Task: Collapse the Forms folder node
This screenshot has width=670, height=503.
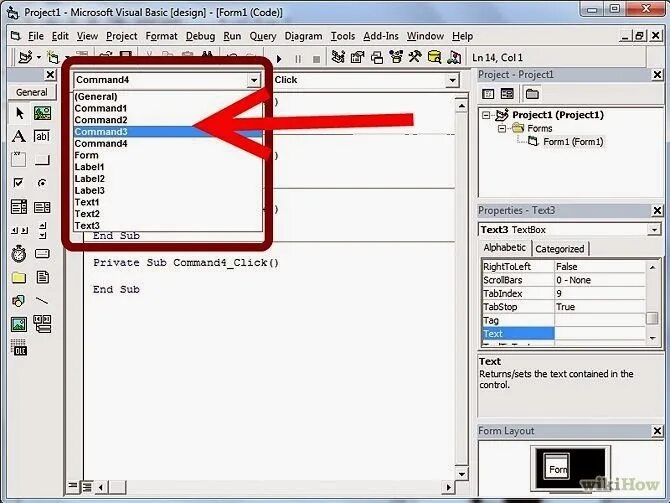Action: click(502, 128)
